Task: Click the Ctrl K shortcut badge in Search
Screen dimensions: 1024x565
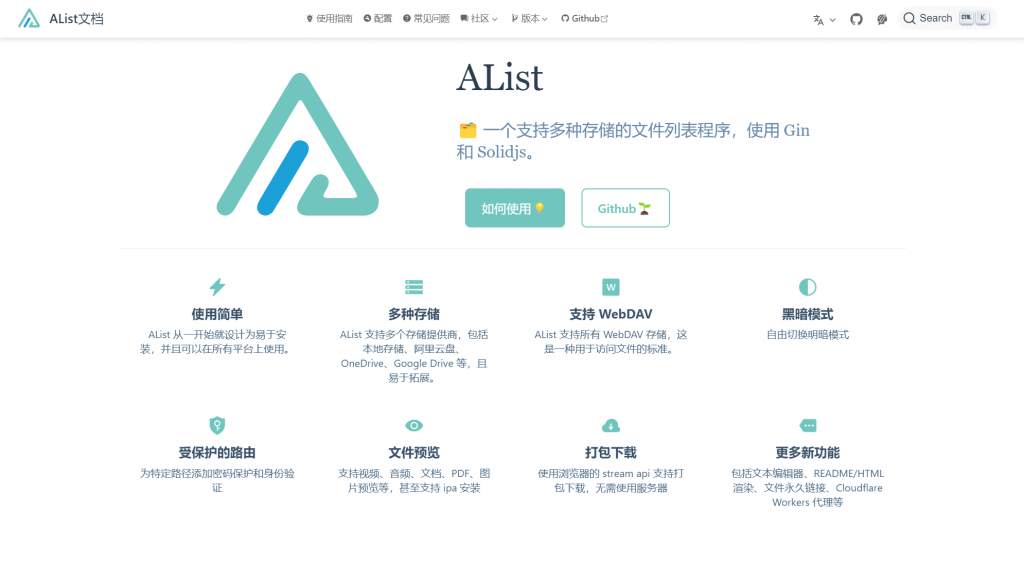Action: (974, 18)
